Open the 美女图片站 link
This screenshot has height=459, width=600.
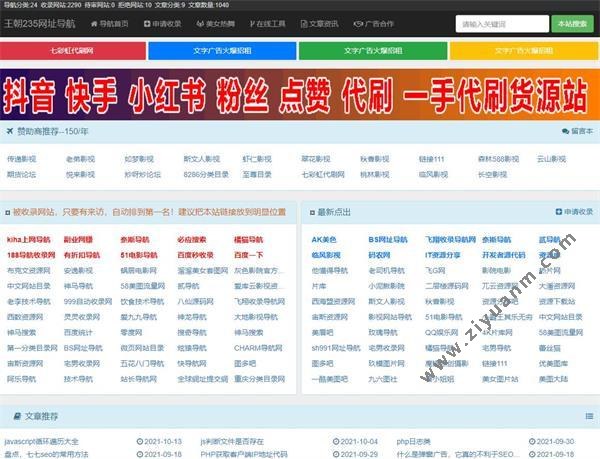[x=500, y=379]
